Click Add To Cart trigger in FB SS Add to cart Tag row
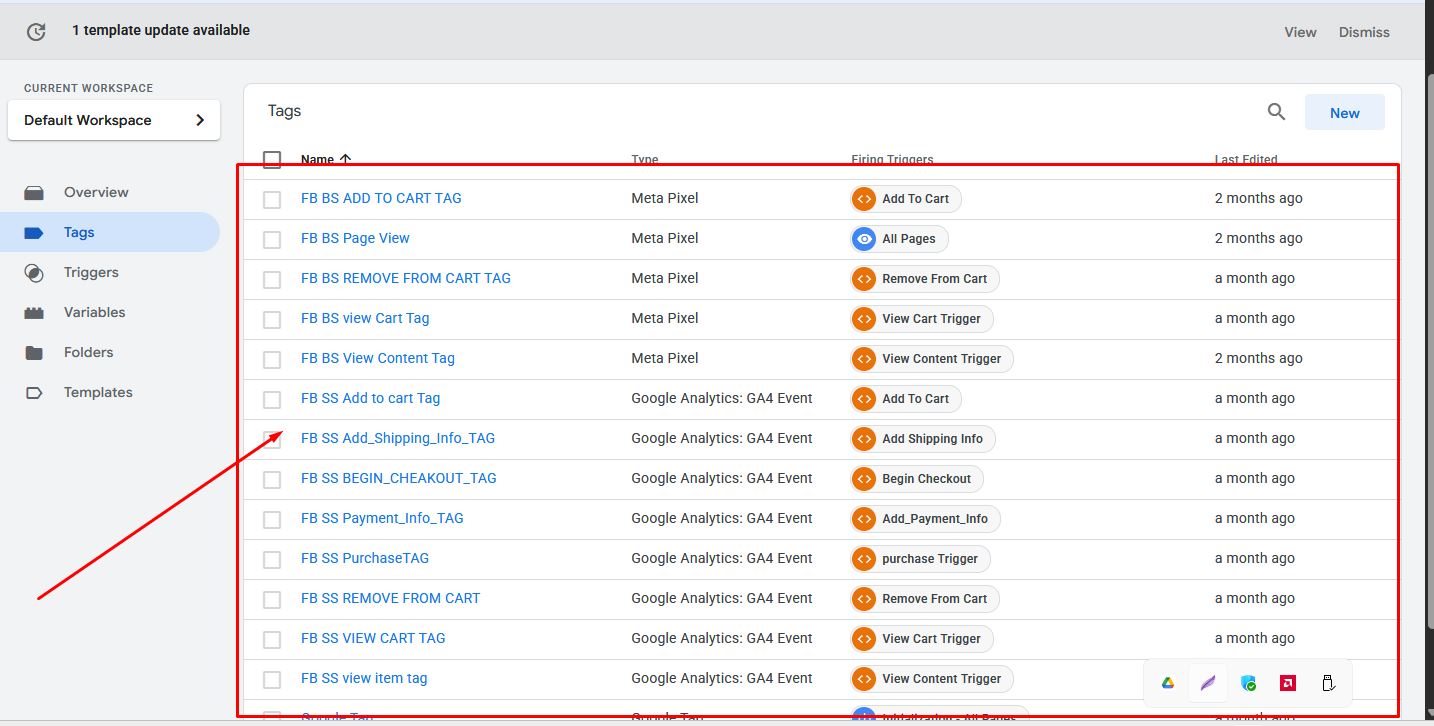Screen dimensions: 1434x726 906,399
